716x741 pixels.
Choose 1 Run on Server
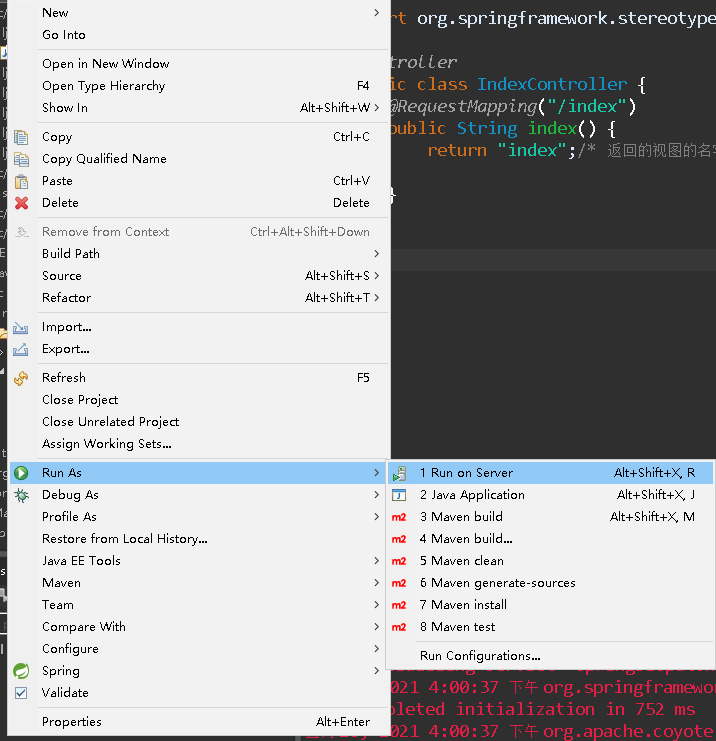coord(550,473)
